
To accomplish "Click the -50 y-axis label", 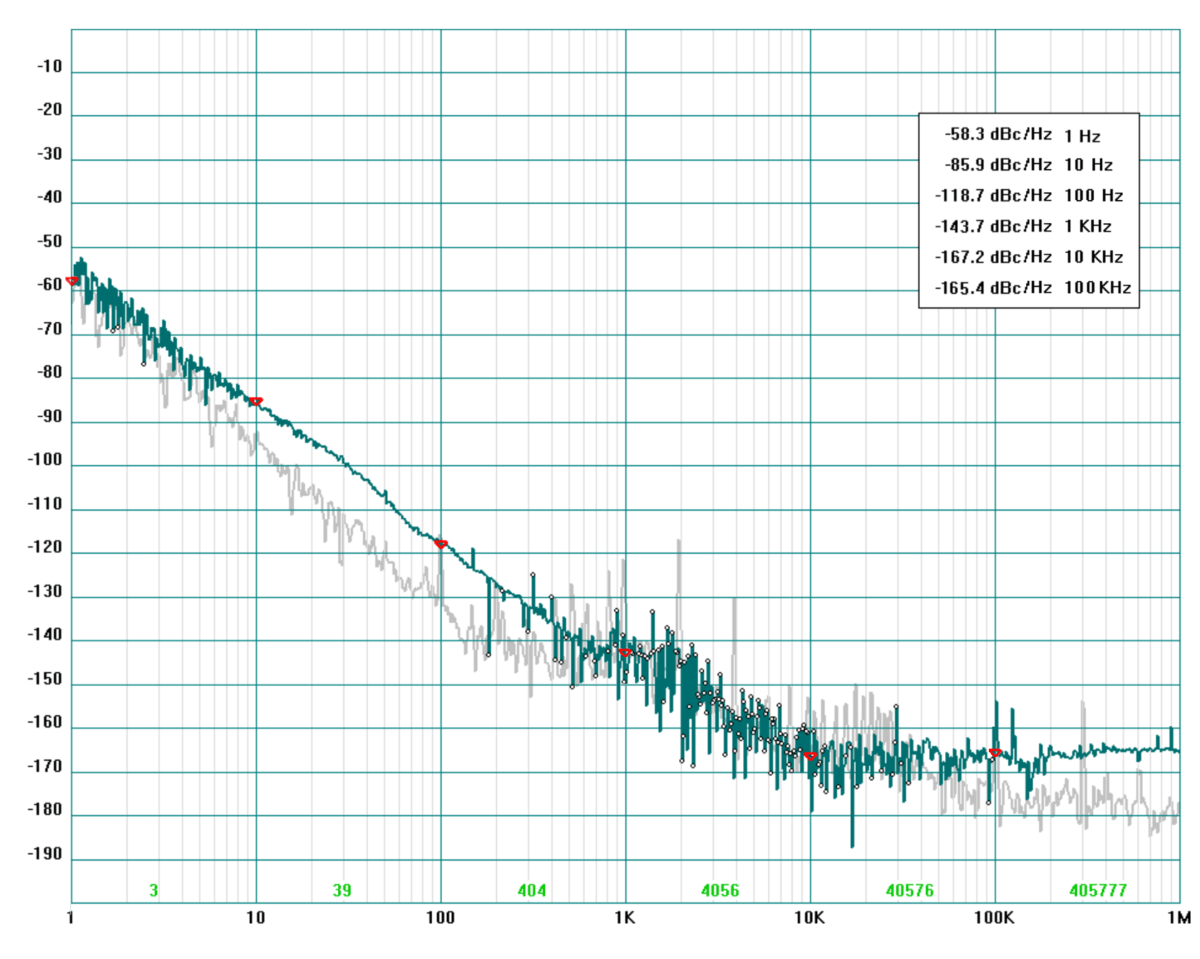I will 50,243.
